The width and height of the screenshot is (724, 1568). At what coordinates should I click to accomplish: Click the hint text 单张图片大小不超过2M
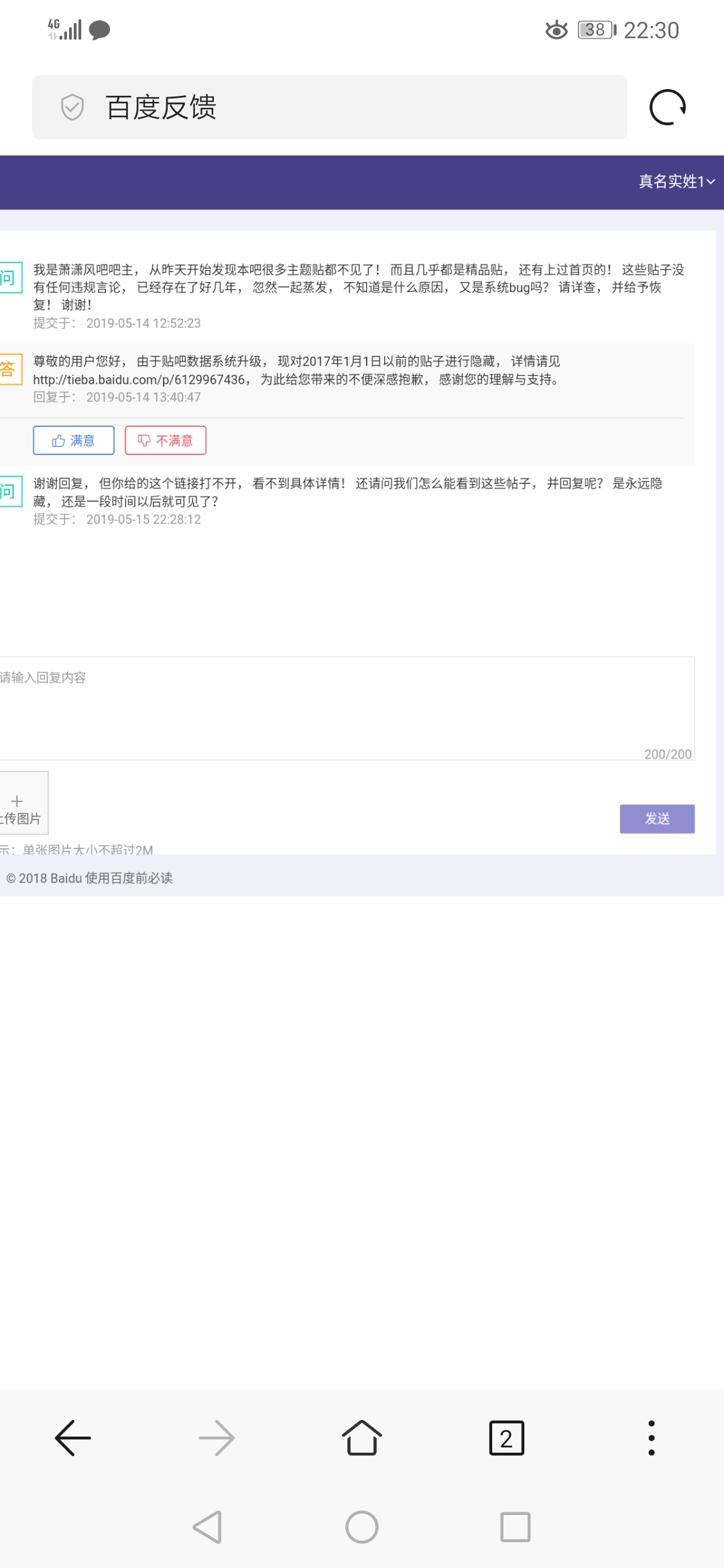tap(88, 849)
